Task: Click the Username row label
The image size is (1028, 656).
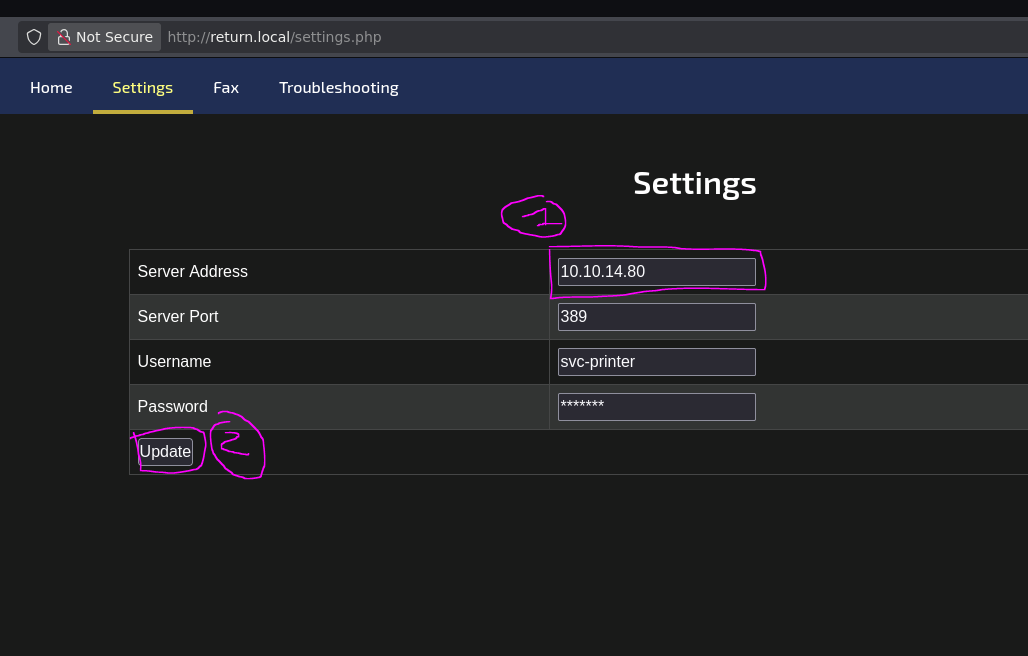Action: coord(174,361)
